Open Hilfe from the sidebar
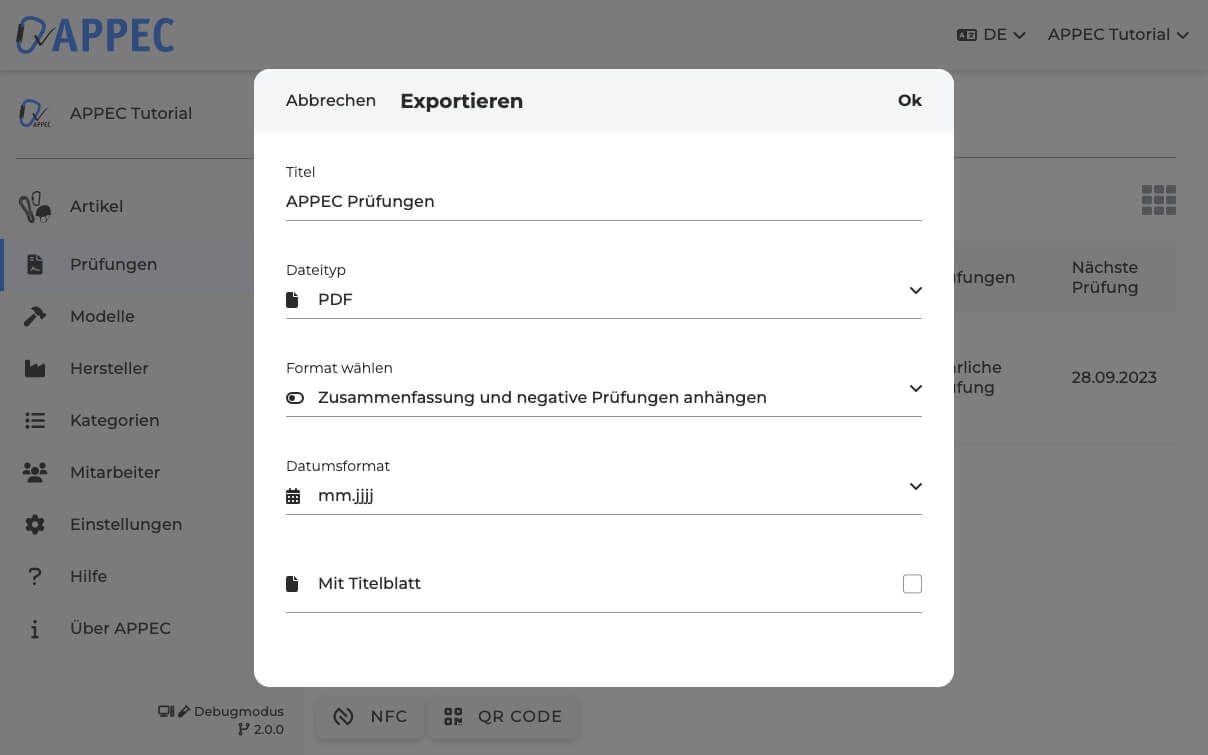The height and width of the screenshot is (755, 1208). [88, 577]
